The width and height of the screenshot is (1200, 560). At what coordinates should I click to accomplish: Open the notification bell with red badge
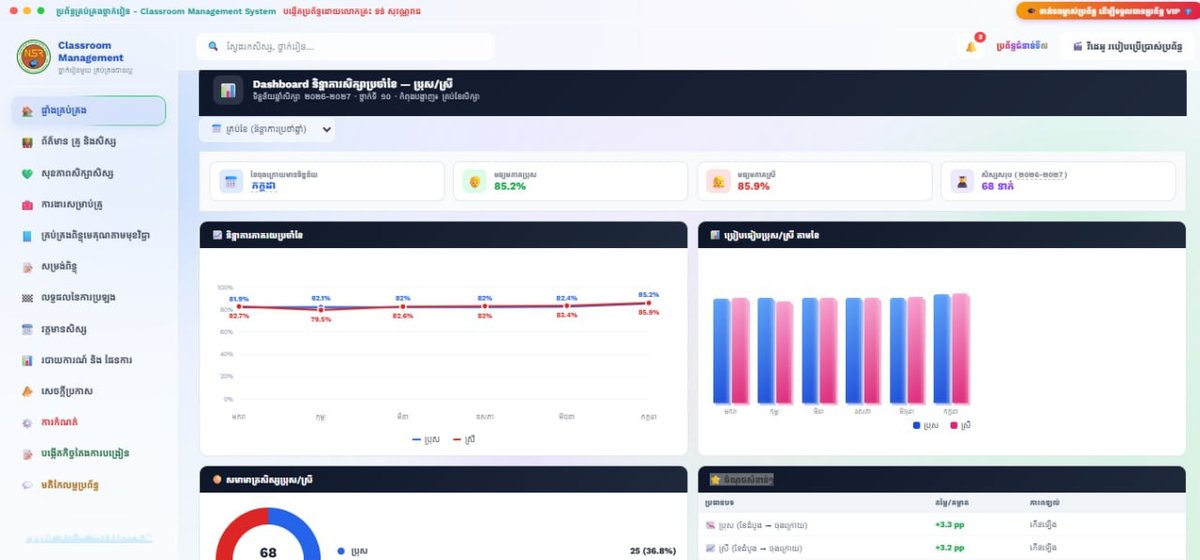tap(971, 46)
